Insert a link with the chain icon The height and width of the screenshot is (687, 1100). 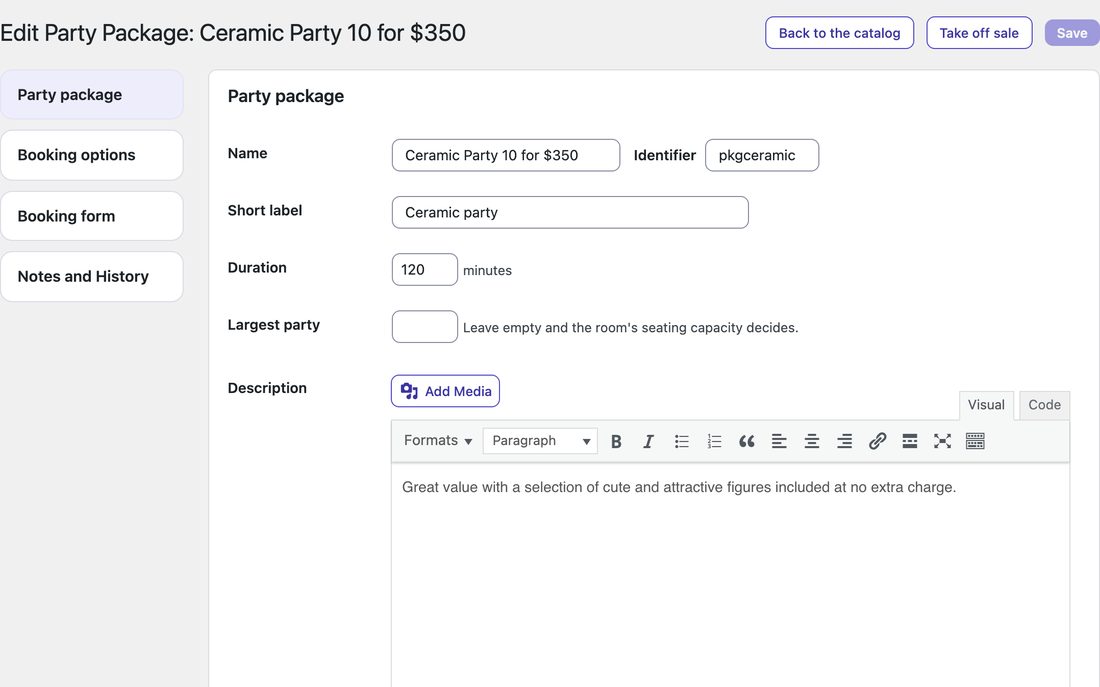tap(877, 441)
